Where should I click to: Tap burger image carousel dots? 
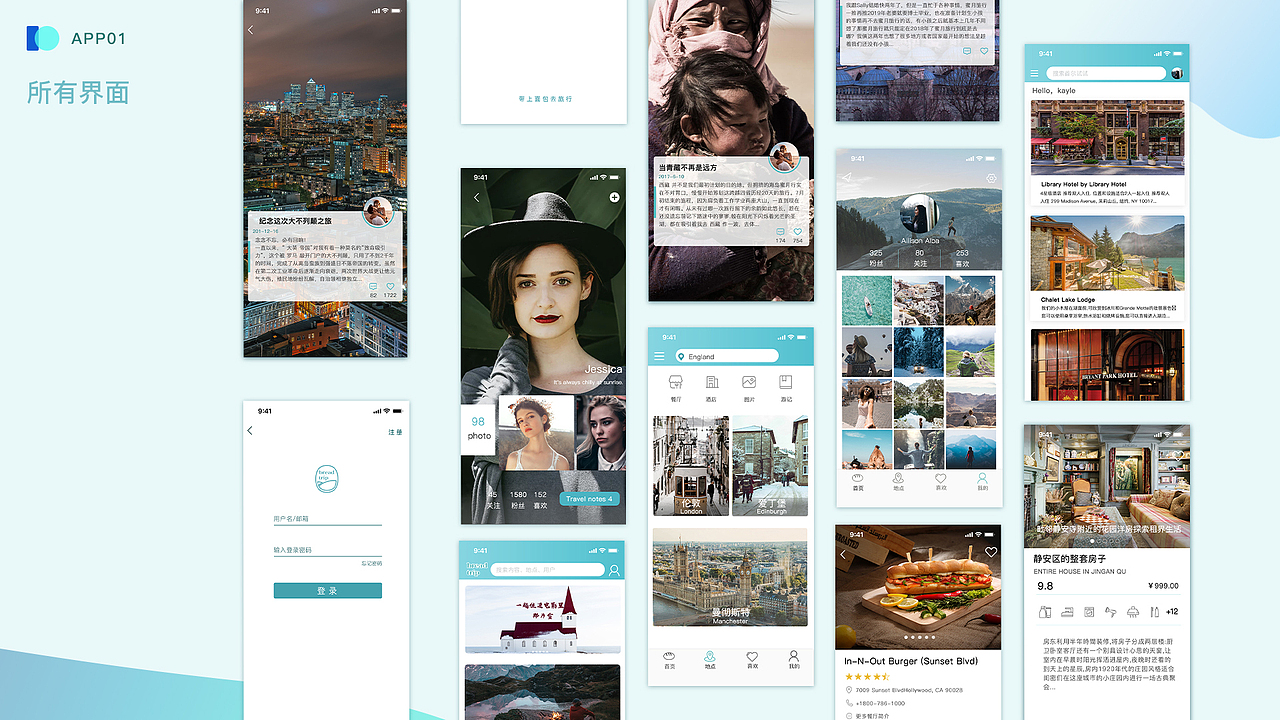tap(919, 637)
